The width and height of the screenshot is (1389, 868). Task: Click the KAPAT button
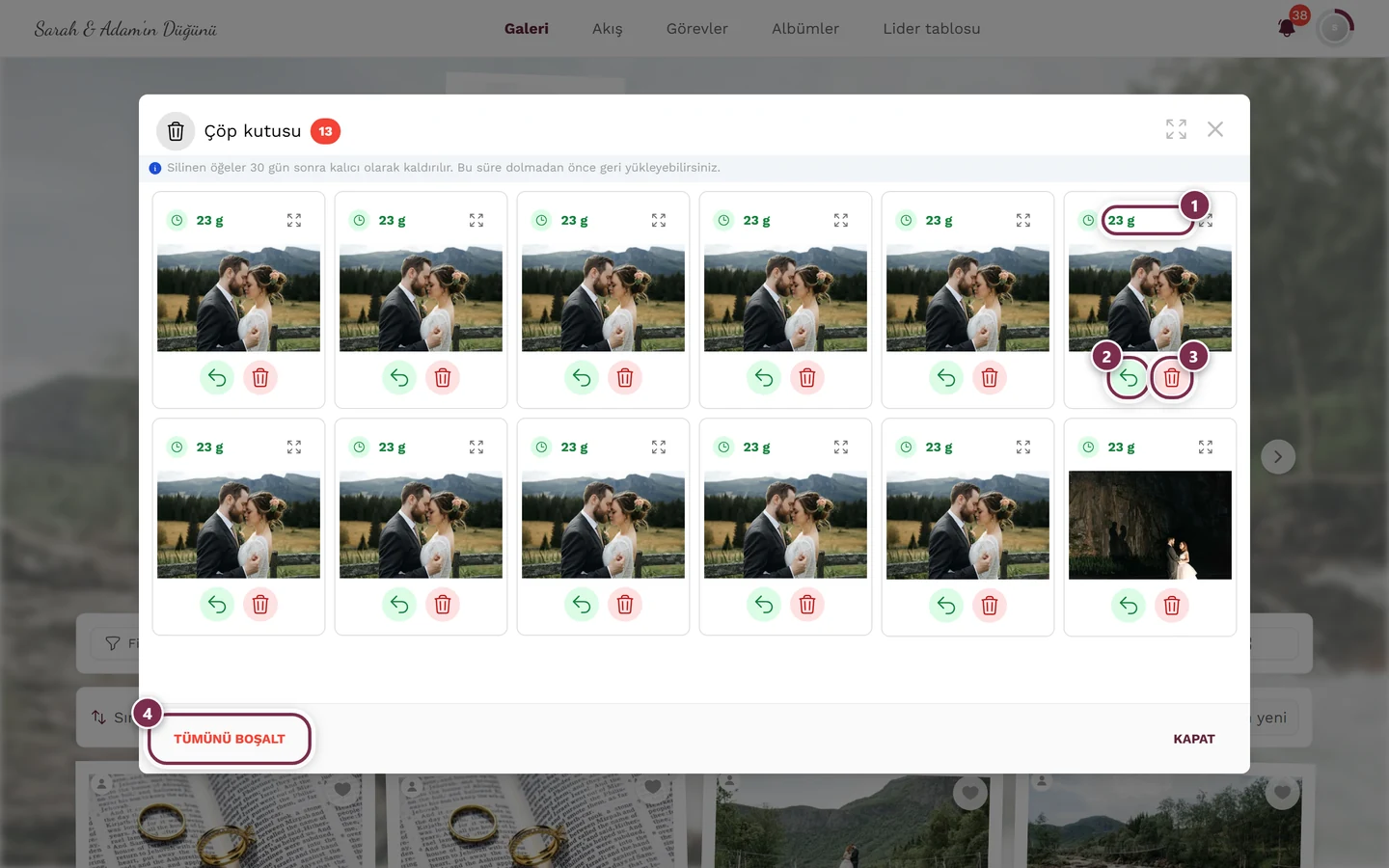pyautogui.click(x=1194, y=739)
